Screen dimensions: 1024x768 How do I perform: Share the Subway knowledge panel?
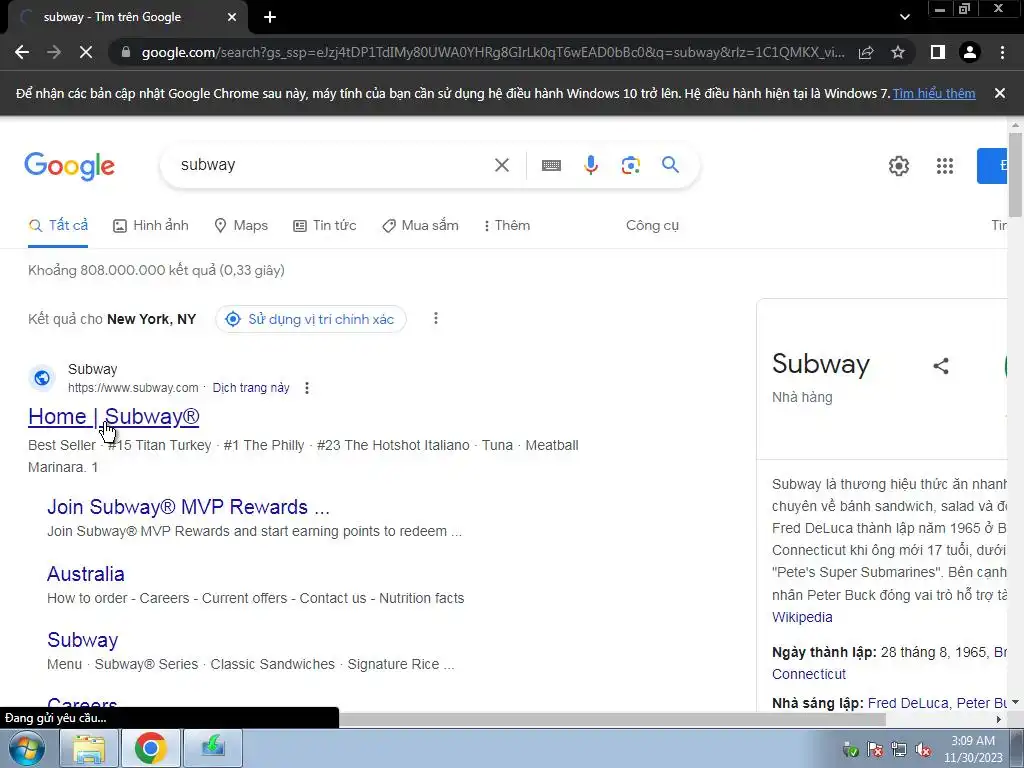pyautogui.click(x=940, y=366)
